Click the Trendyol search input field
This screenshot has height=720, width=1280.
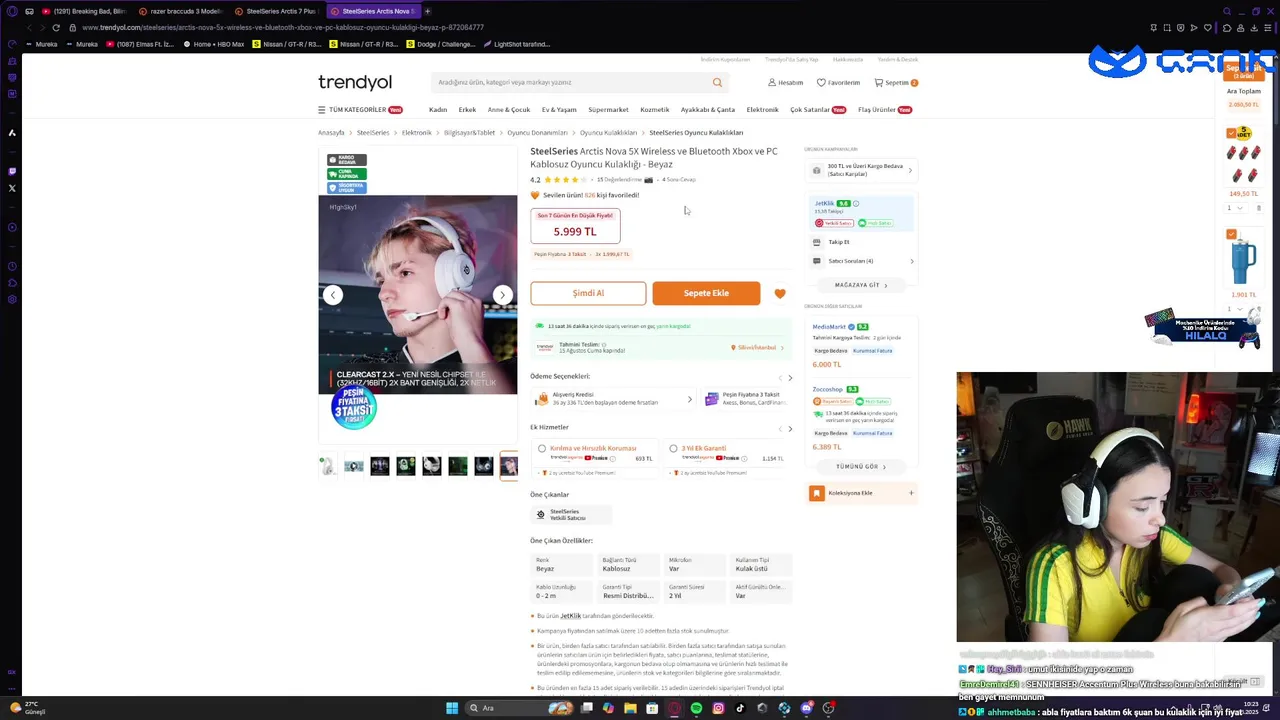[x=570, y=82]
